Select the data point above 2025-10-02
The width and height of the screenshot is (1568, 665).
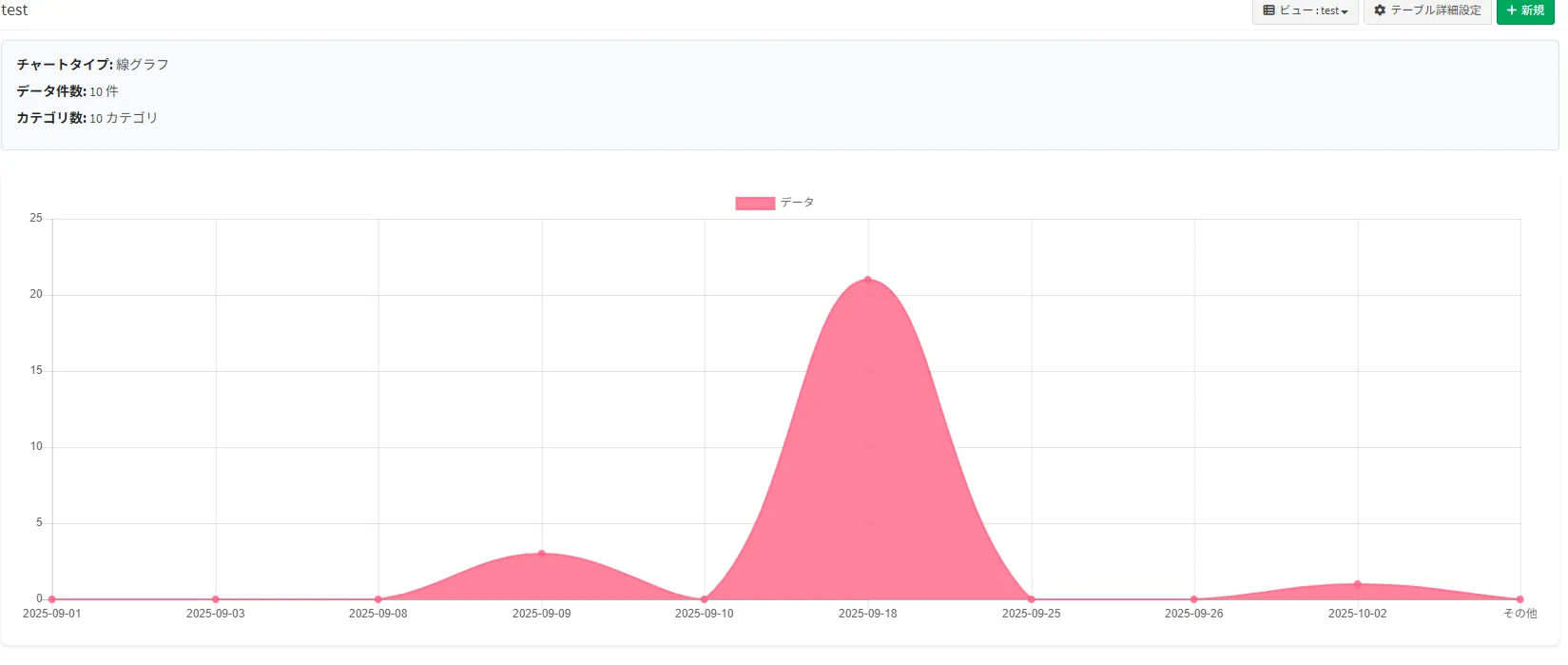(x=1358, y=584)
